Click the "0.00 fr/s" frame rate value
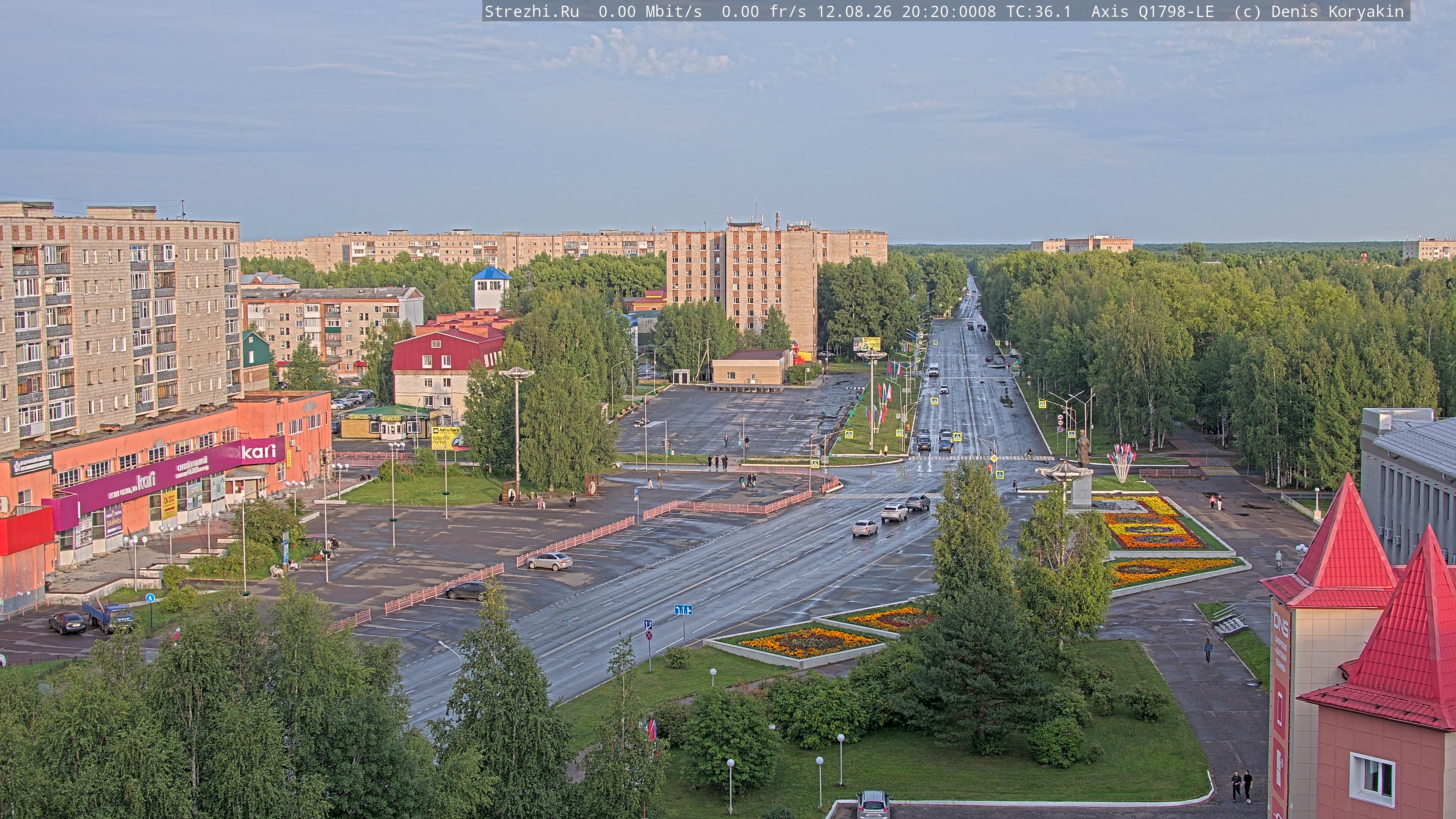This screenshot has width=1456, height=819. (x=764, y=12)
